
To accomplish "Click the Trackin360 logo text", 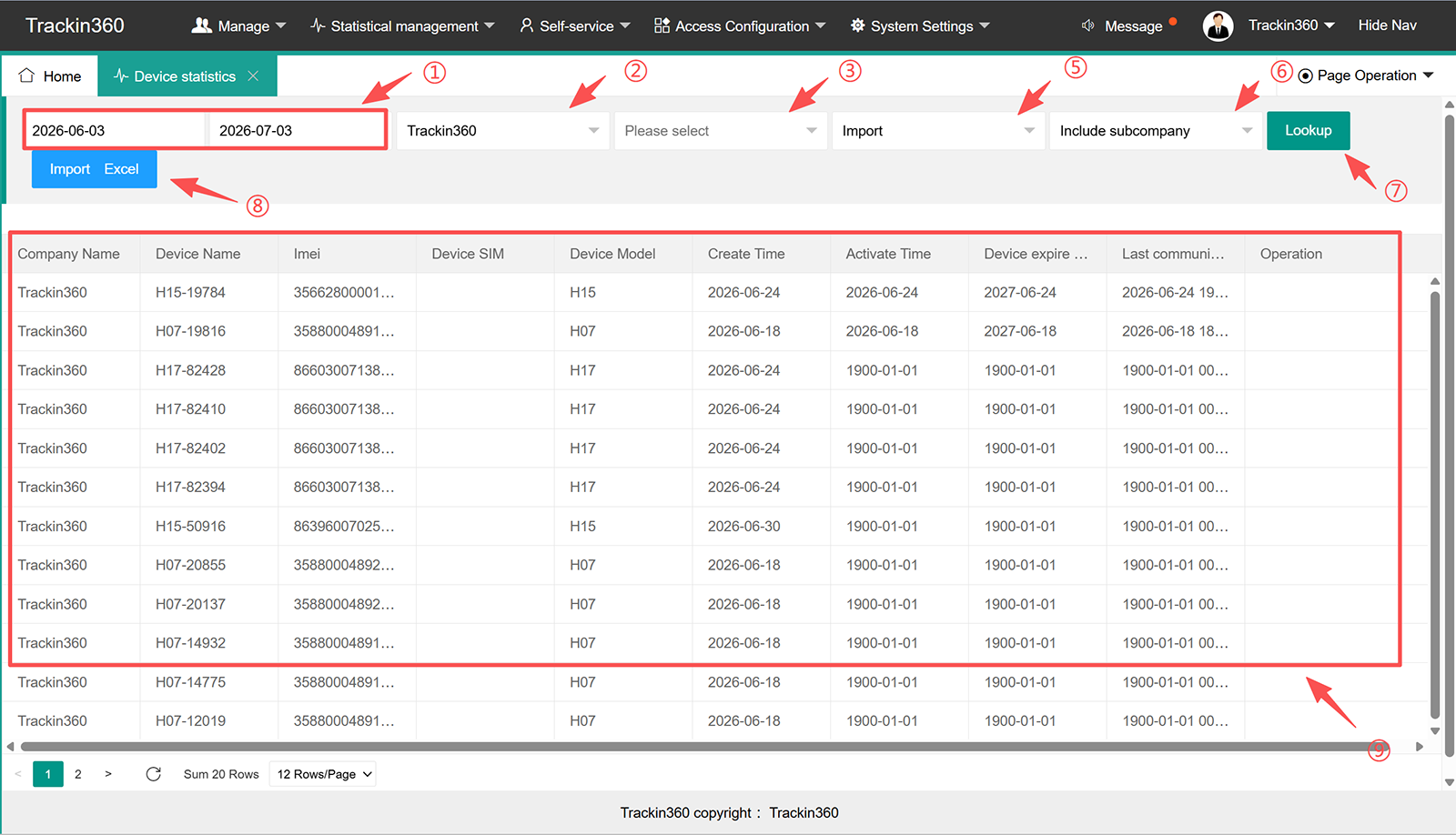I will pos(75,25).
